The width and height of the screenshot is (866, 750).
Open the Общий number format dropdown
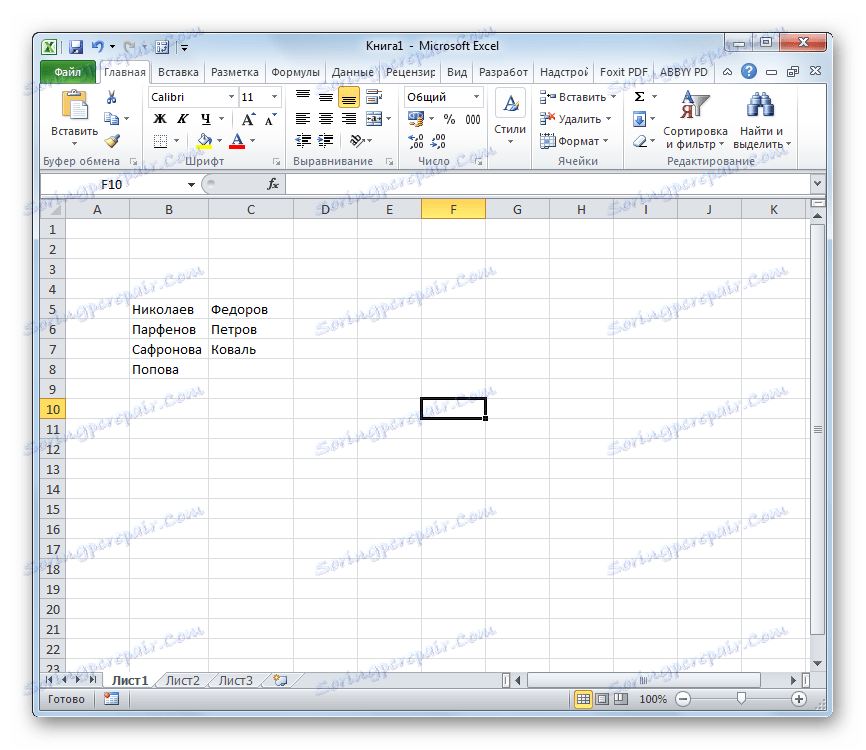(476, 97)
